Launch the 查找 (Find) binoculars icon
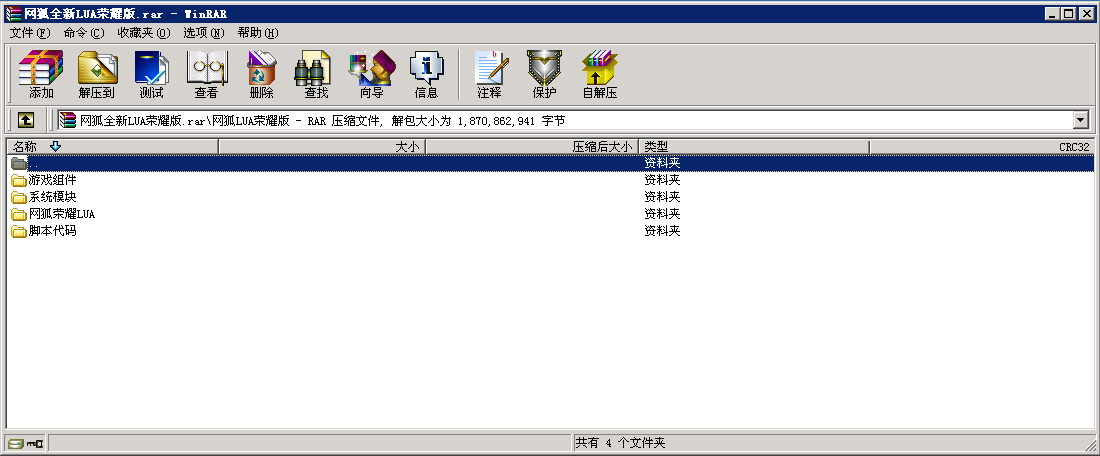Screen dimensions: 1100x456 pyautogui.click(x=316, y=74)
